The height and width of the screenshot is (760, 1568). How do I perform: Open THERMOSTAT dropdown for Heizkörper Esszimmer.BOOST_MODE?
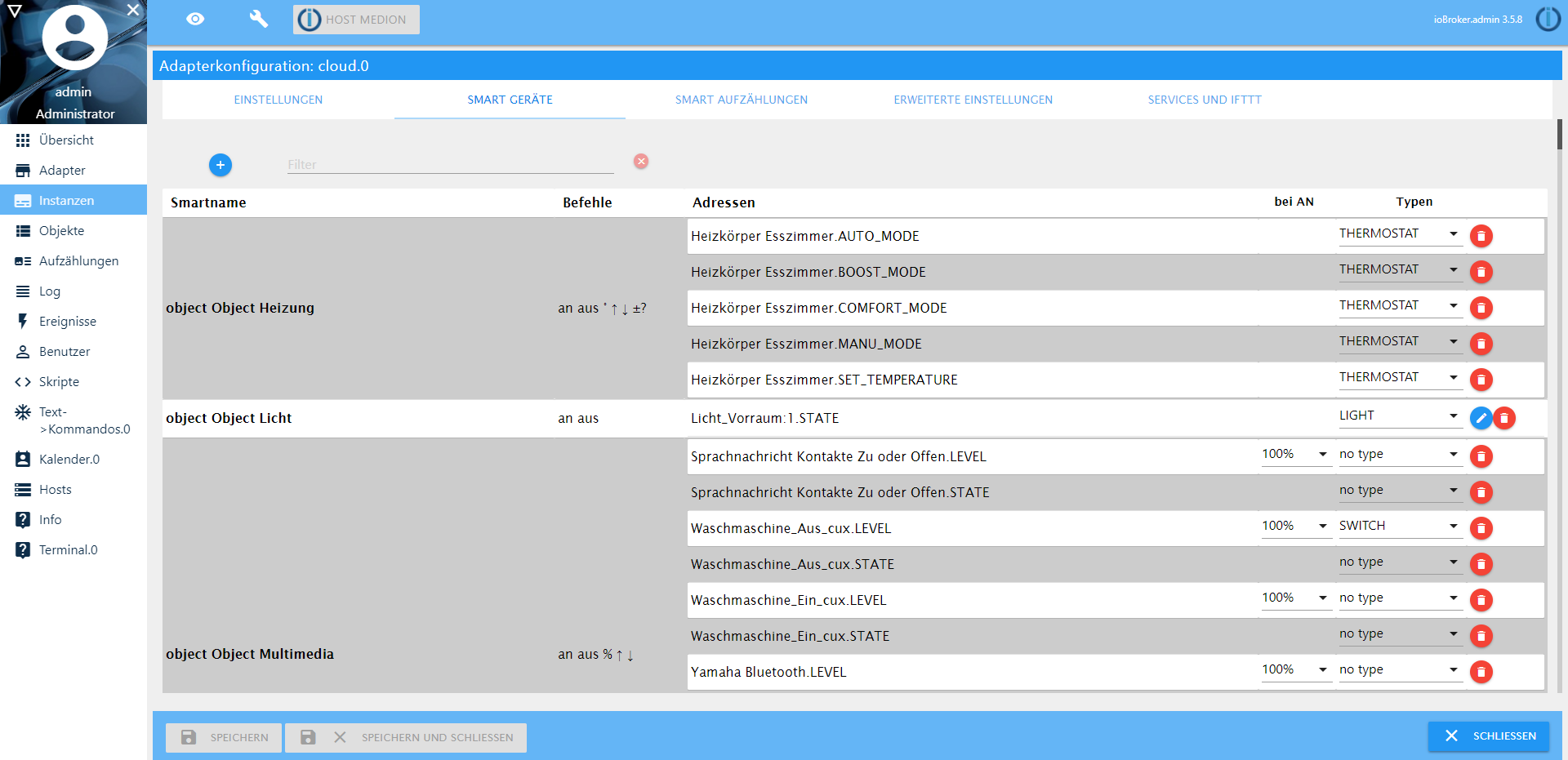coord(1398,270)
